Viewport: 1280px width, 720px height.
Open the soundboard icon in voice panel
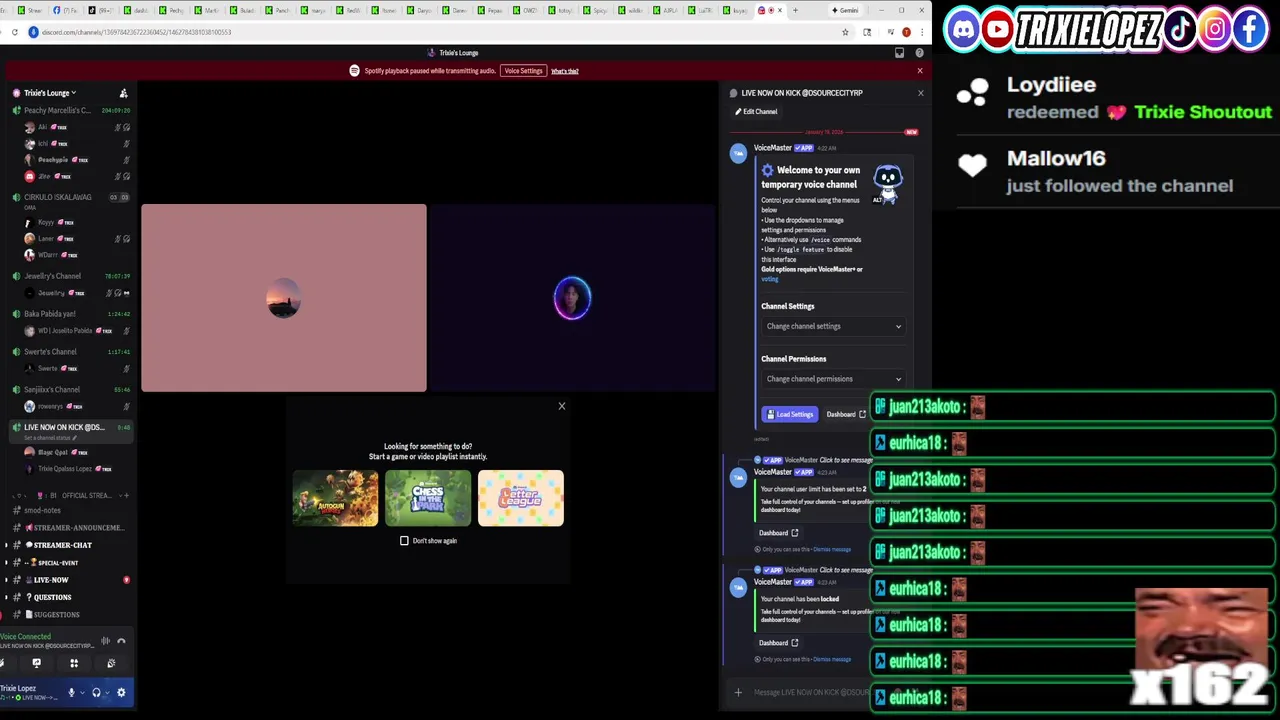click(111, 663)
